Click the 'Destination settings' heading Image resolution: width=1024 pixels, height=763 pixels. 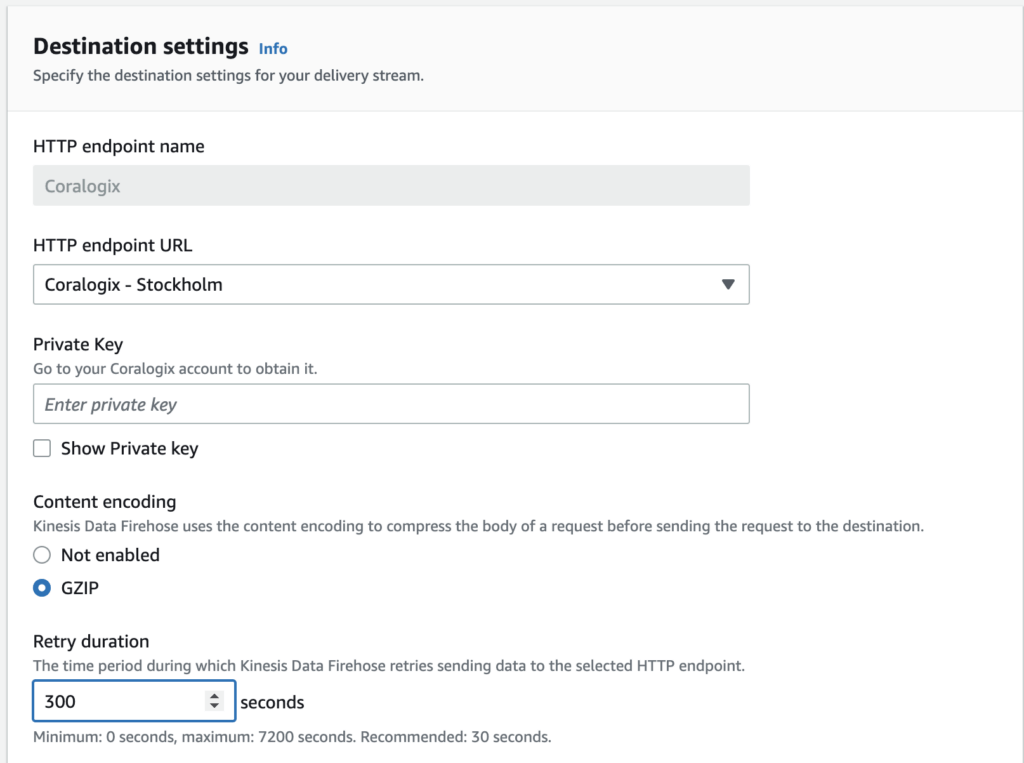pyautogui.click(x=141, y=46)
